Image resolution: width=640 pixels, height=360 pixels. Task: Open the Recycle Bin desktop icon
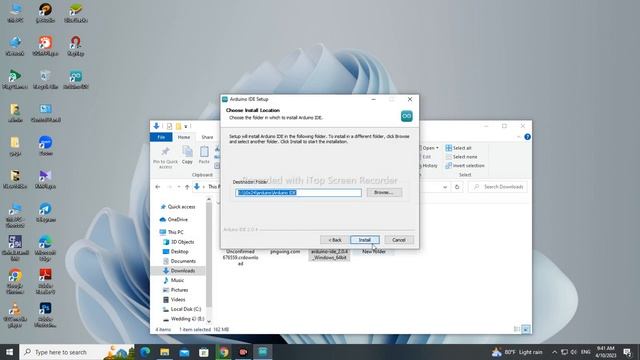[45, 79]
